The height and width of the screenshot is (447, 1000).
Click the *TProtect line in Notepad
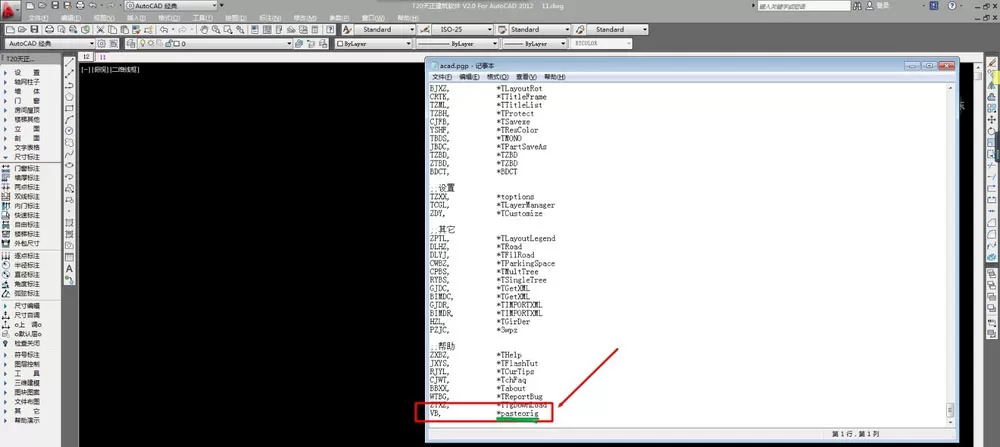coord(515,114)
